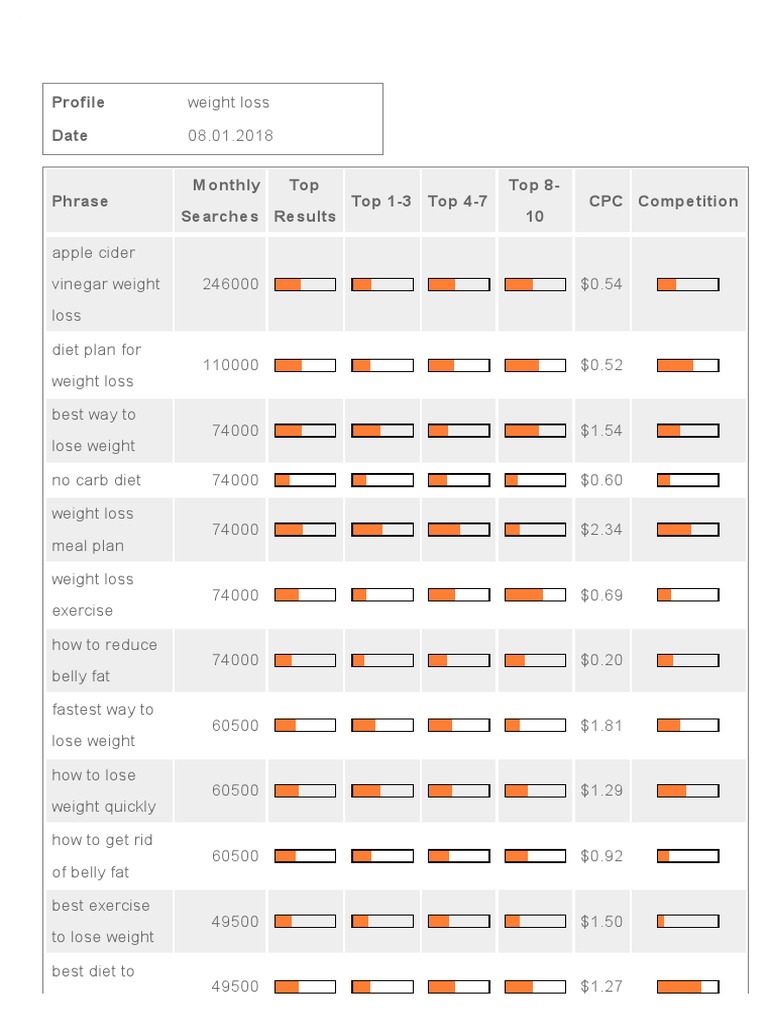Screen dimensions: 768x1024
Task: Click Top 1-3 bar for 'weight loss meal plan'
Action: pyautogui.click(x=382, y=530)
